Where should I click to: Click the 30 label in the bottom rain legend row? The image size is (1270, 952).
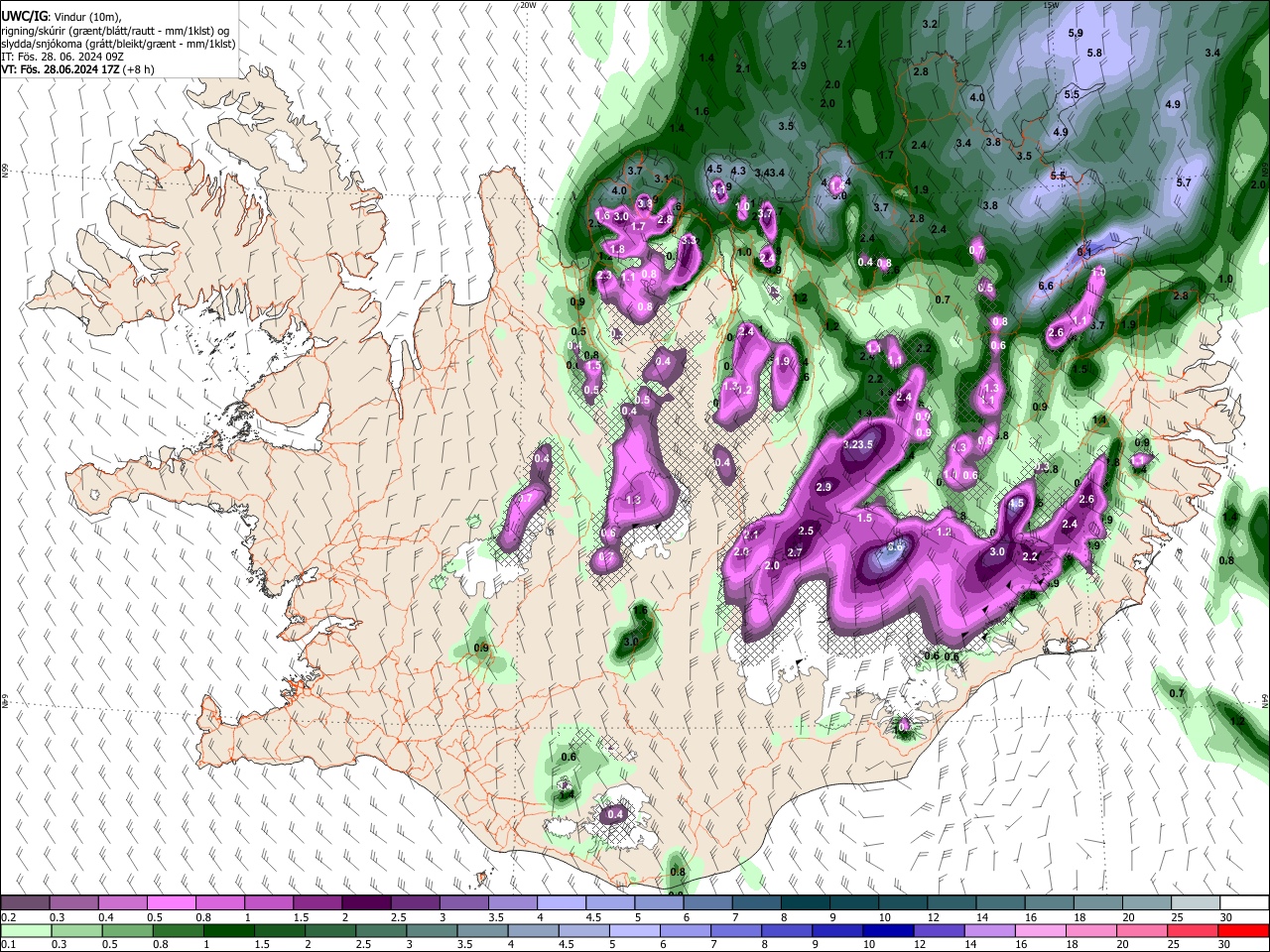click(1226, 944)
